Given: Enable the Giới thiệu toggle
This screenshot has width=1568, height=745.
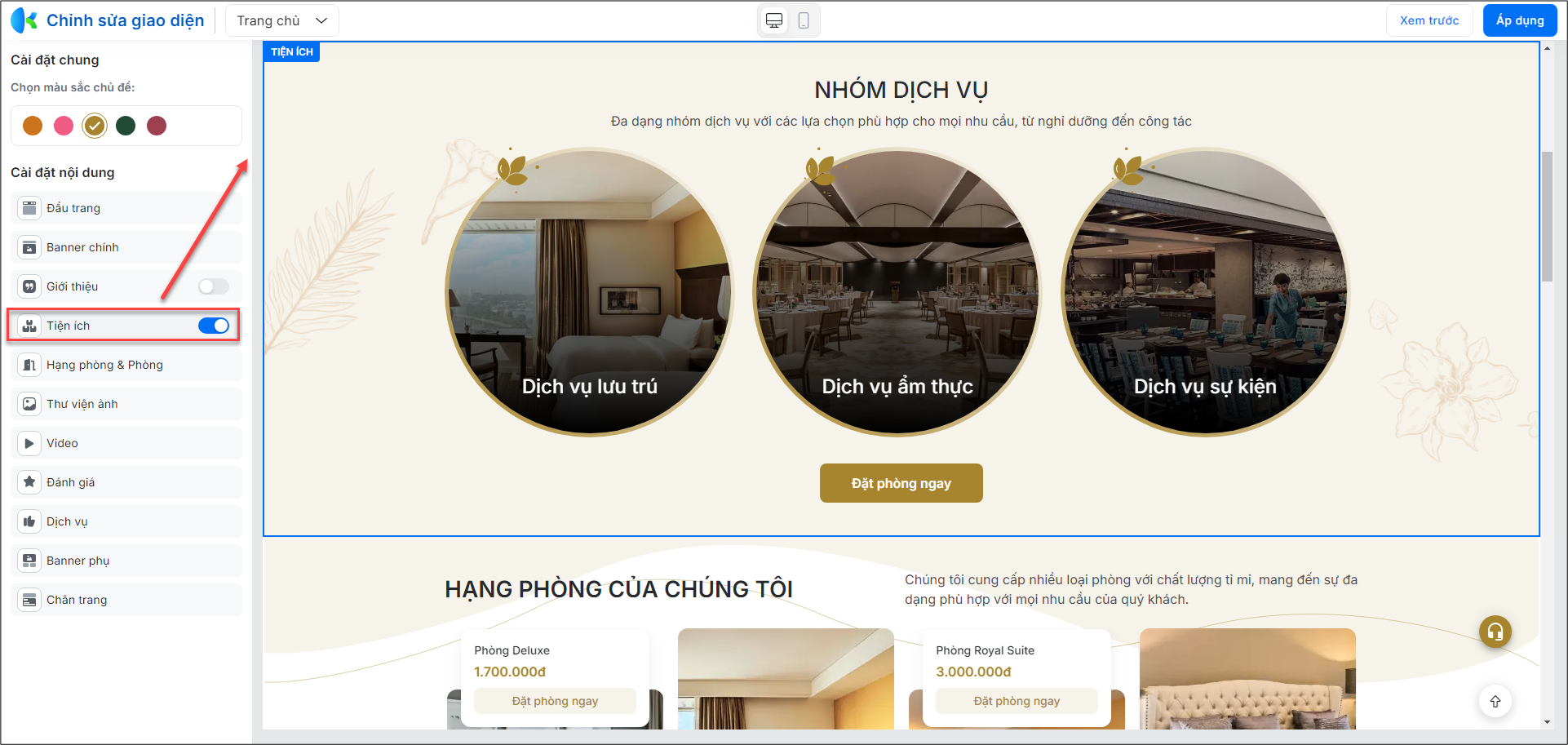Looking at the screenshot, I should click(x=214, y=286).
